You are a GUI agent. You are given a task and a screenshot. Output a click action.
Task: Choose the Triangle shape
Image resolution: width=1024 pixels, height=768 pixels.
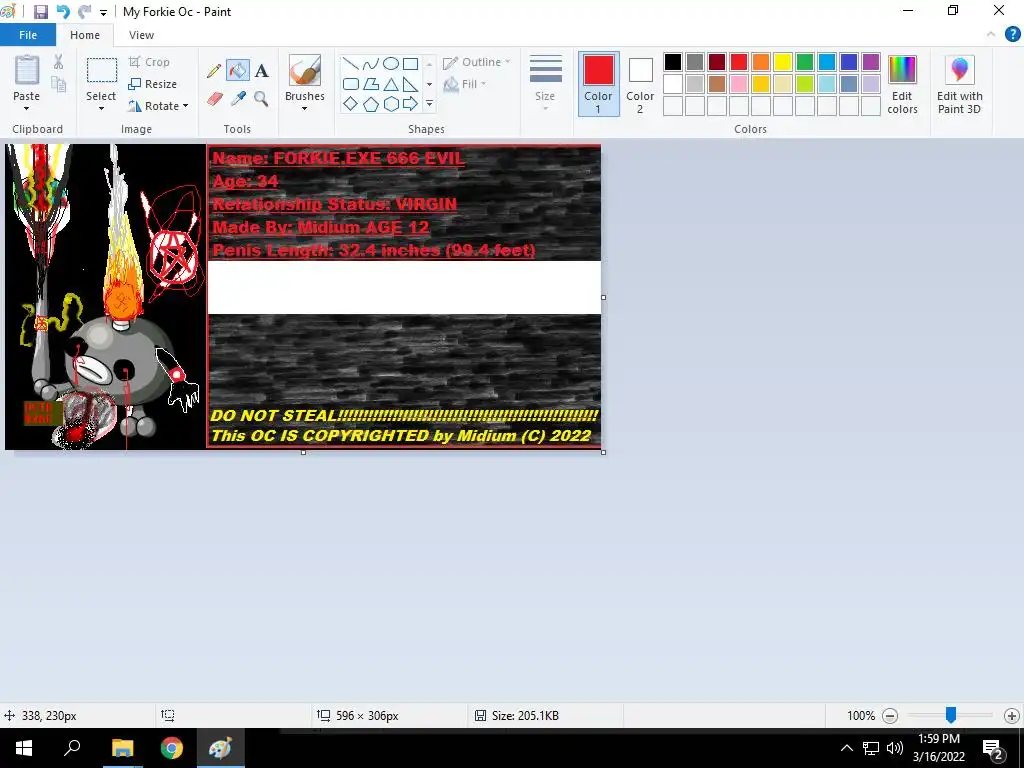click(391, 84)
